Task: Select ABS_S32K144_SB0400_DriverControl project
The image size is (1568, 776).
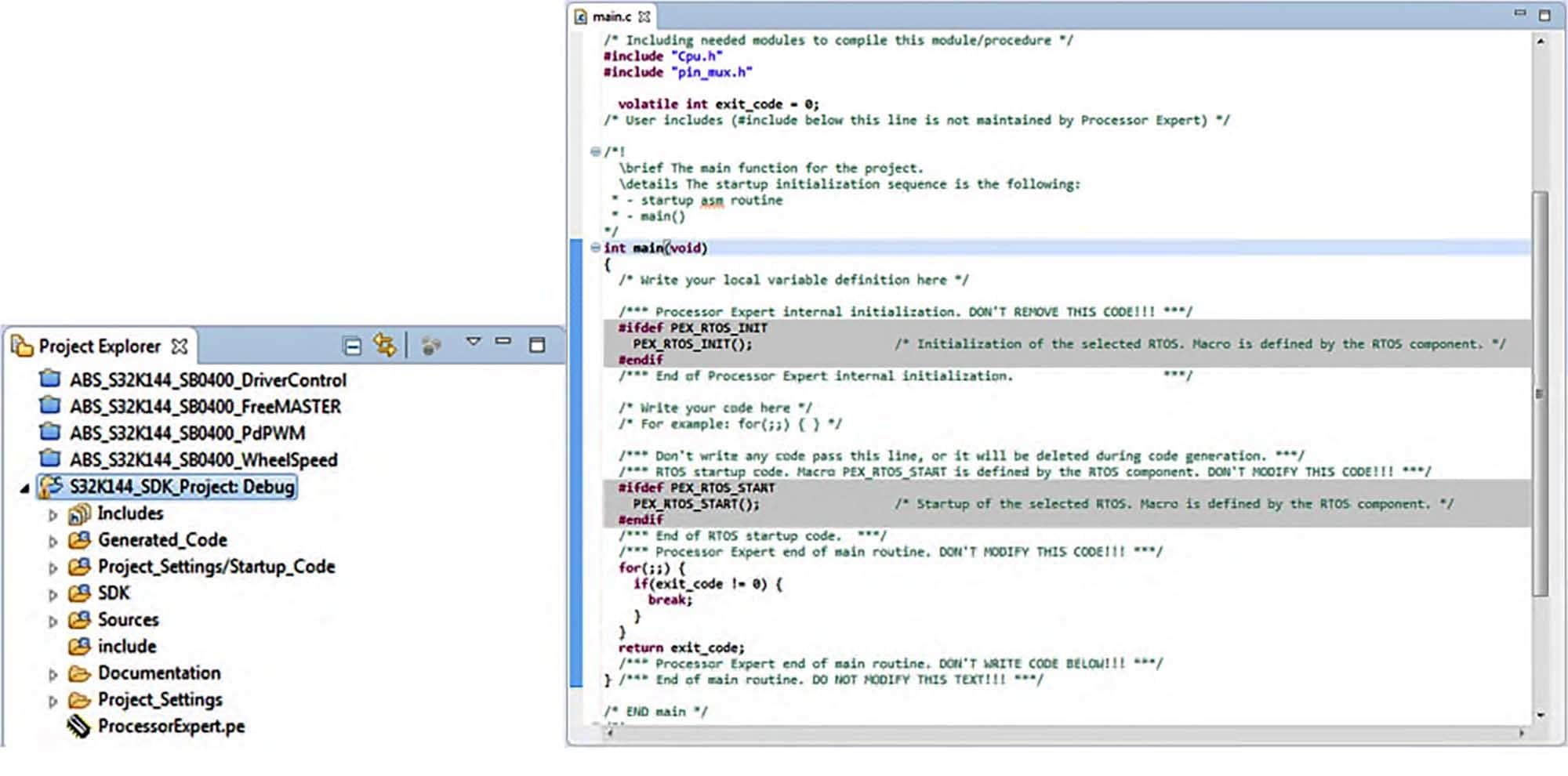Action: click(208, 380)
